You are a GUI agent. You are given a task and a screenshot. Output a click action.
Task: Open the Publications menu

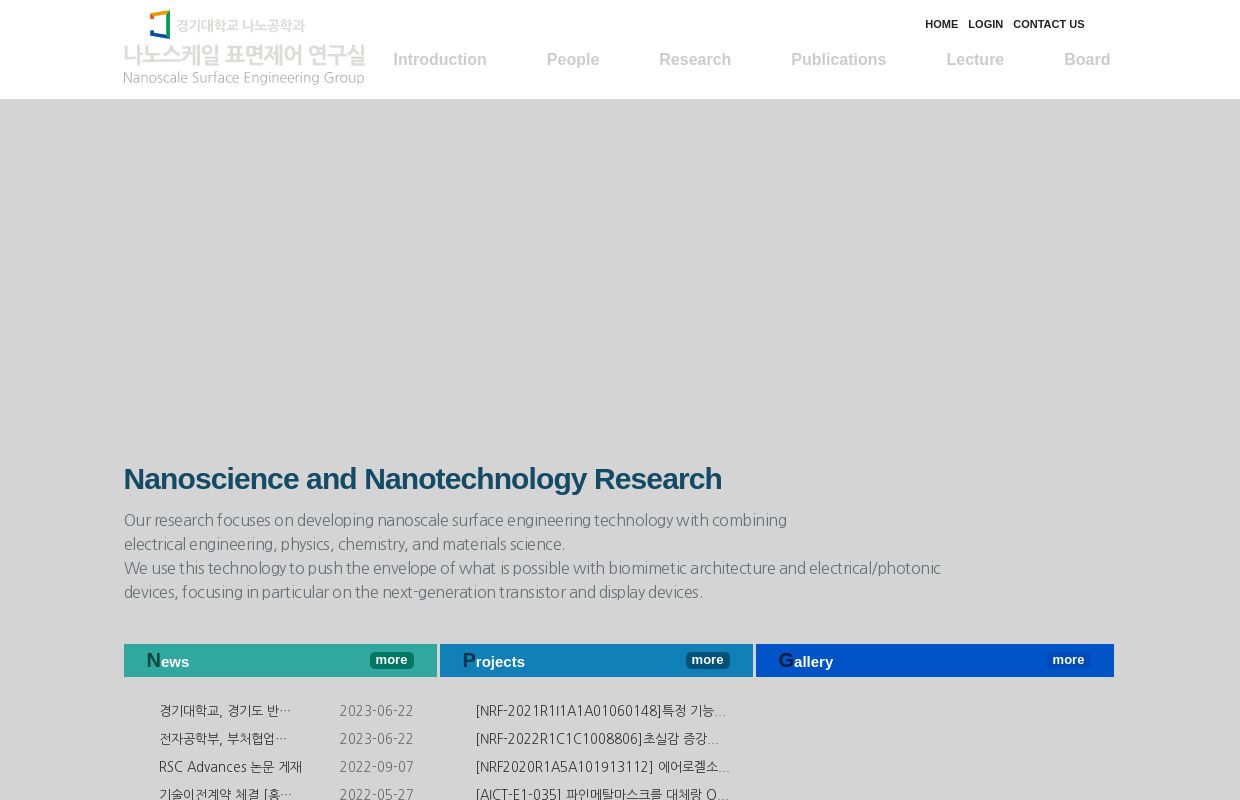(838, 60)
